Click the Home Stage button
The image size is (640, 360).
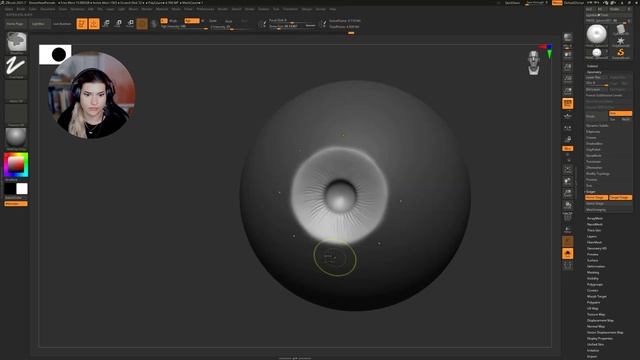pyautogui.click(x=596, y=198)
